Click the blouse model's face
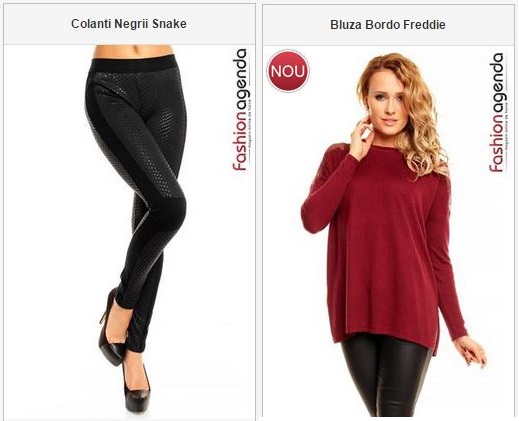This screenshot has width=519, height=421. tap(387, 100)
